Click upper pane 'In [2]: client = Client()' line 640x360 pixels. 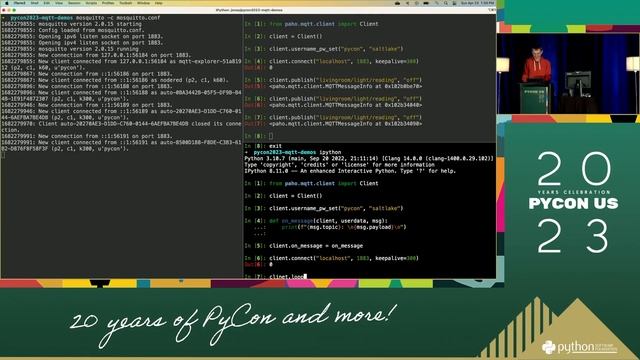[284, 36]
